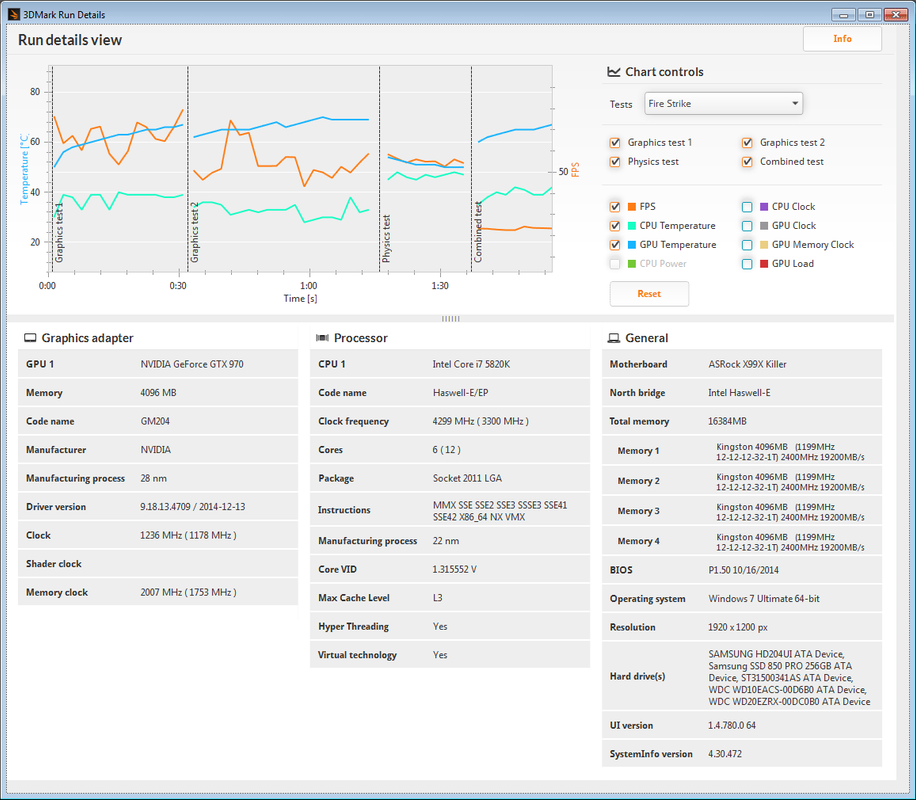Image resolution: width=916 pixels, height=800 pixels.
Task: Click the Windows 7 Ultimate 64-bit value
Action: (764, 598)
